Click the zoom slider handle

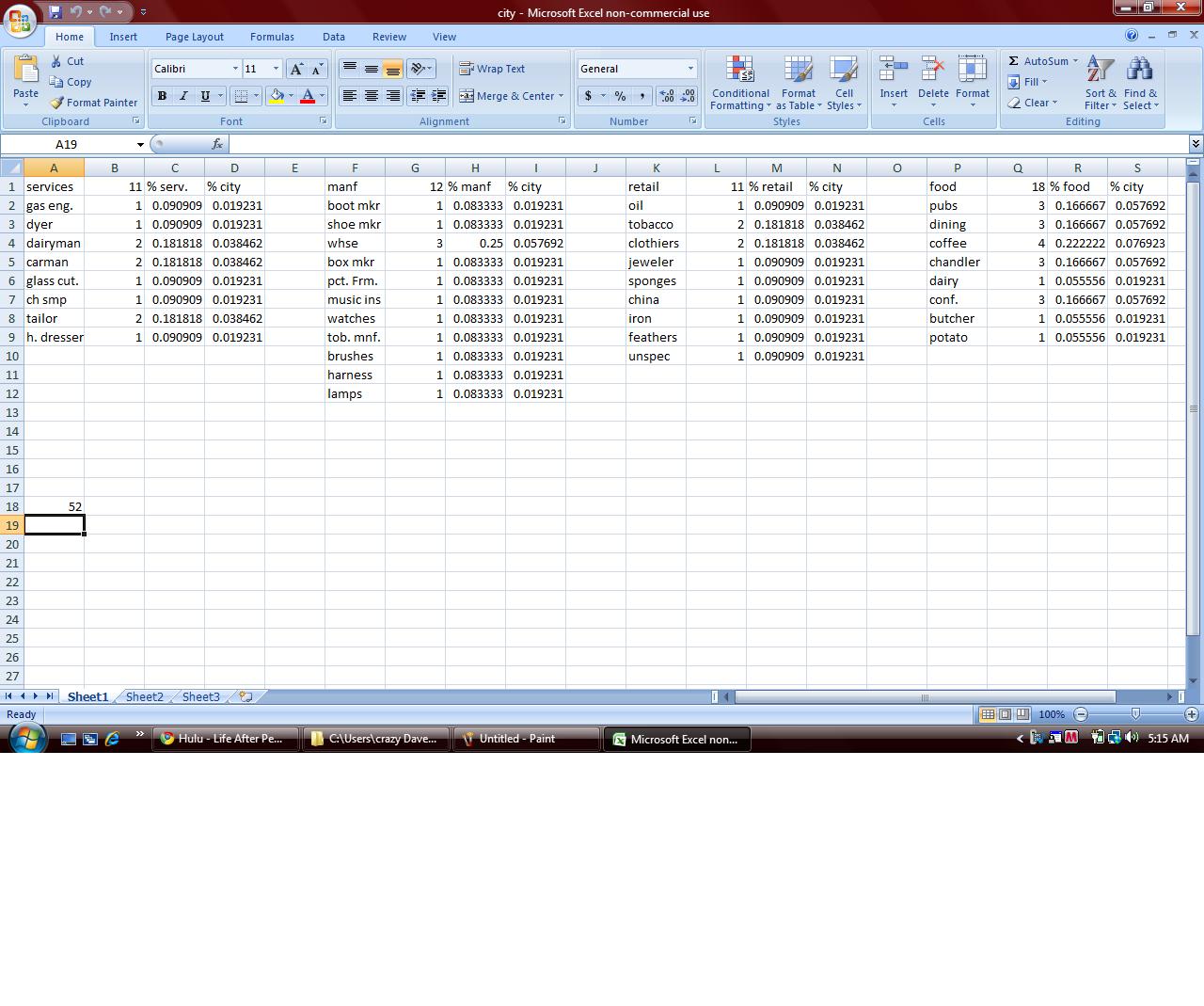point(1135,714)
